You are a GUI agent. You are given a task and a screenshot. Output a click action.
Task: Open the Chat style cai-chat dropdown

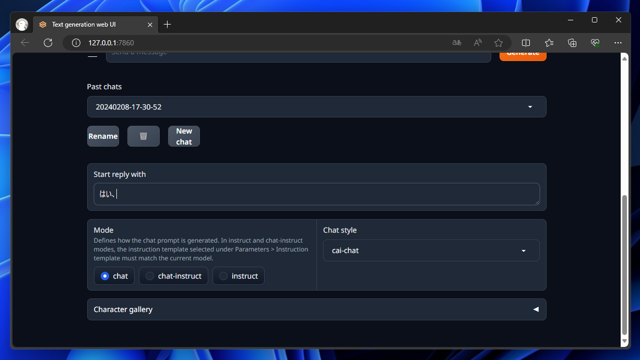pos(431,251)
